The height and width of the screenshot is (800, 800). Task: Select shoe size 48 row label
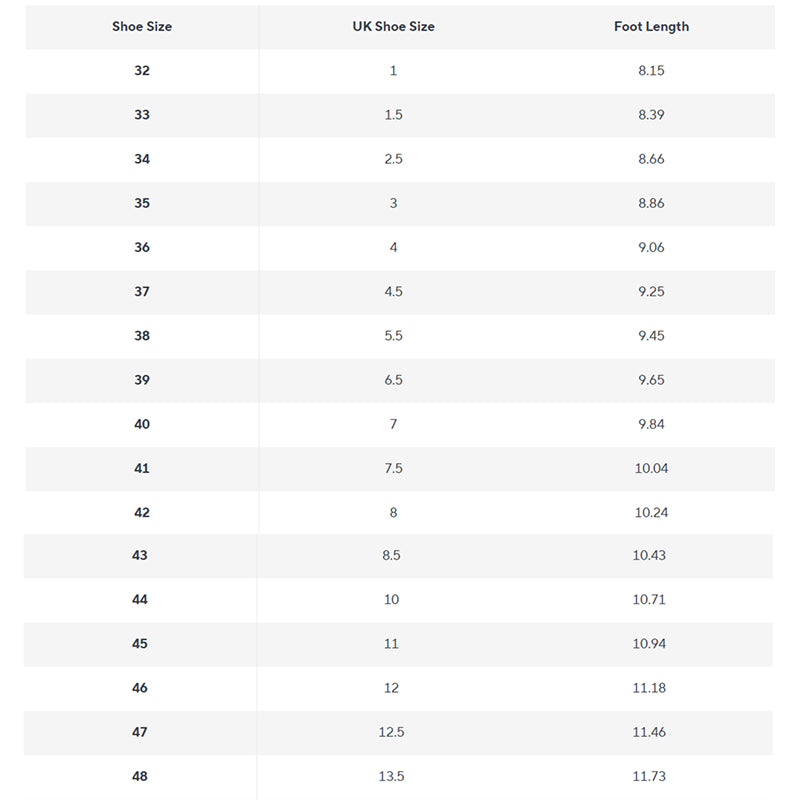click(140, 776)
